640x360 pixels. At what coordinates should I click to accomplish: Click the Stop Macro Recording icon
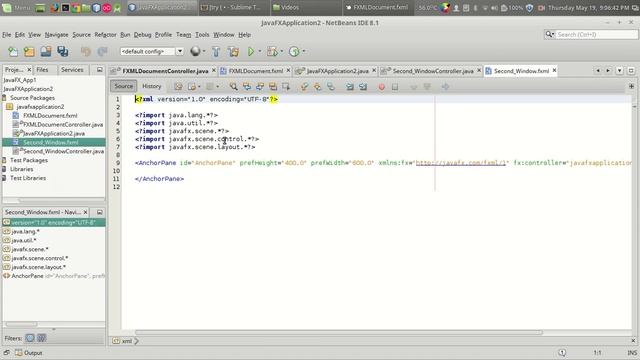[395, 87]
